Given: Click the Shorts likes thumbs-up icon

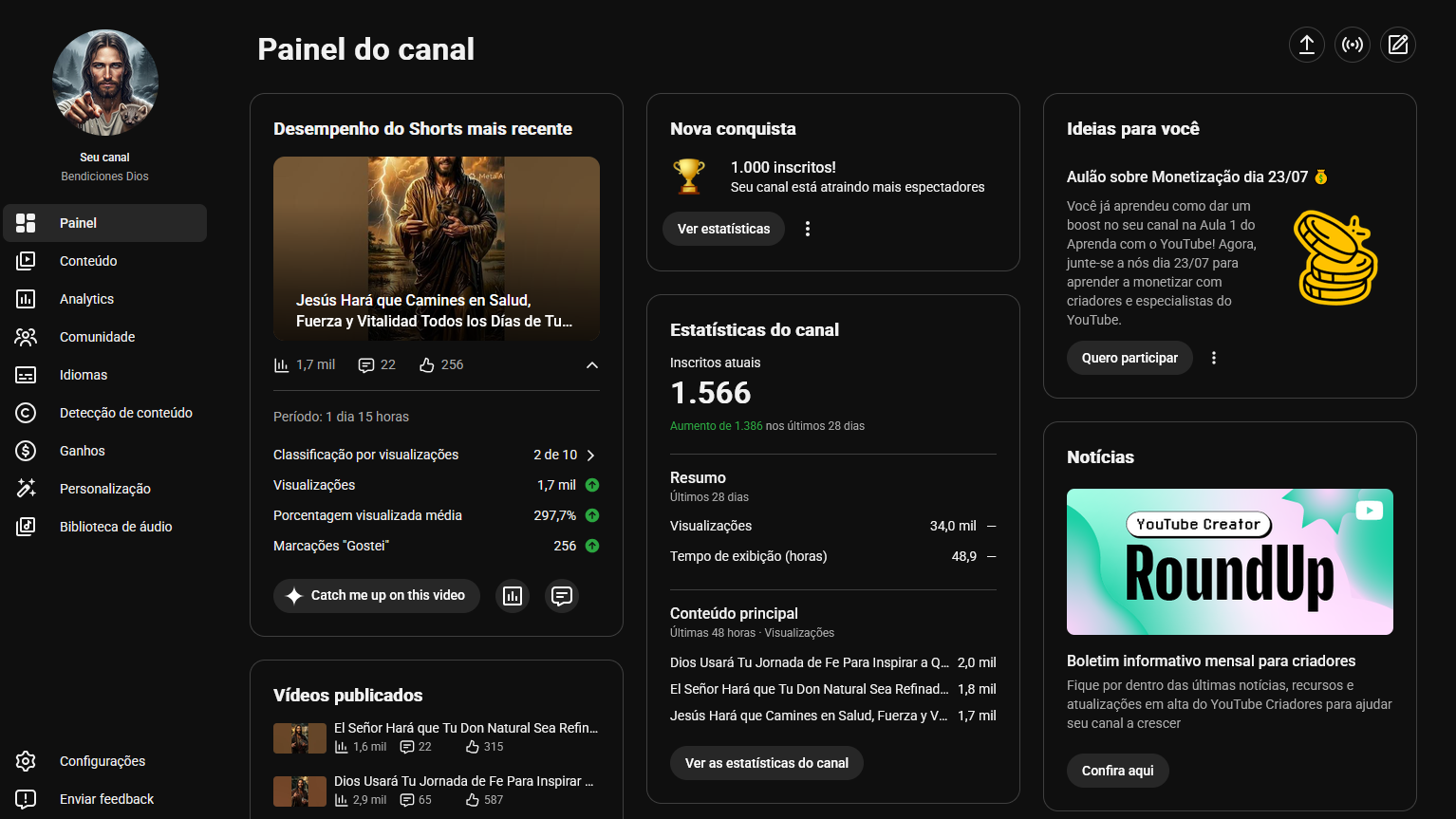Looking at the screenshot, I should [427, 365].
